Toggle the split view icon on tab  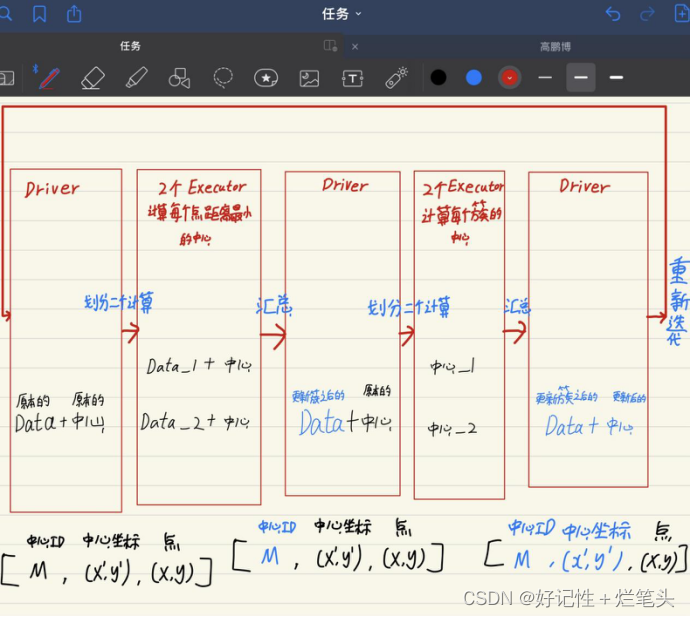(x=330, y=46)
